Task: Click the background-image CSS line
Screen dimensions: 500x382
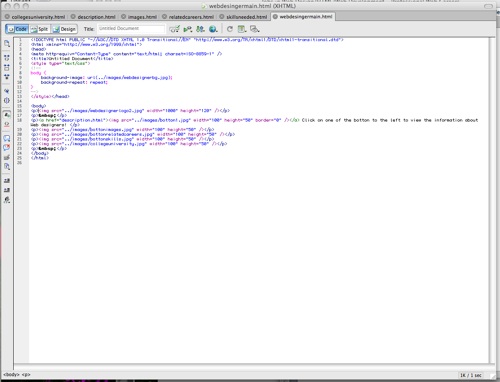Action: pyautogui.click(x=107, y=77)
